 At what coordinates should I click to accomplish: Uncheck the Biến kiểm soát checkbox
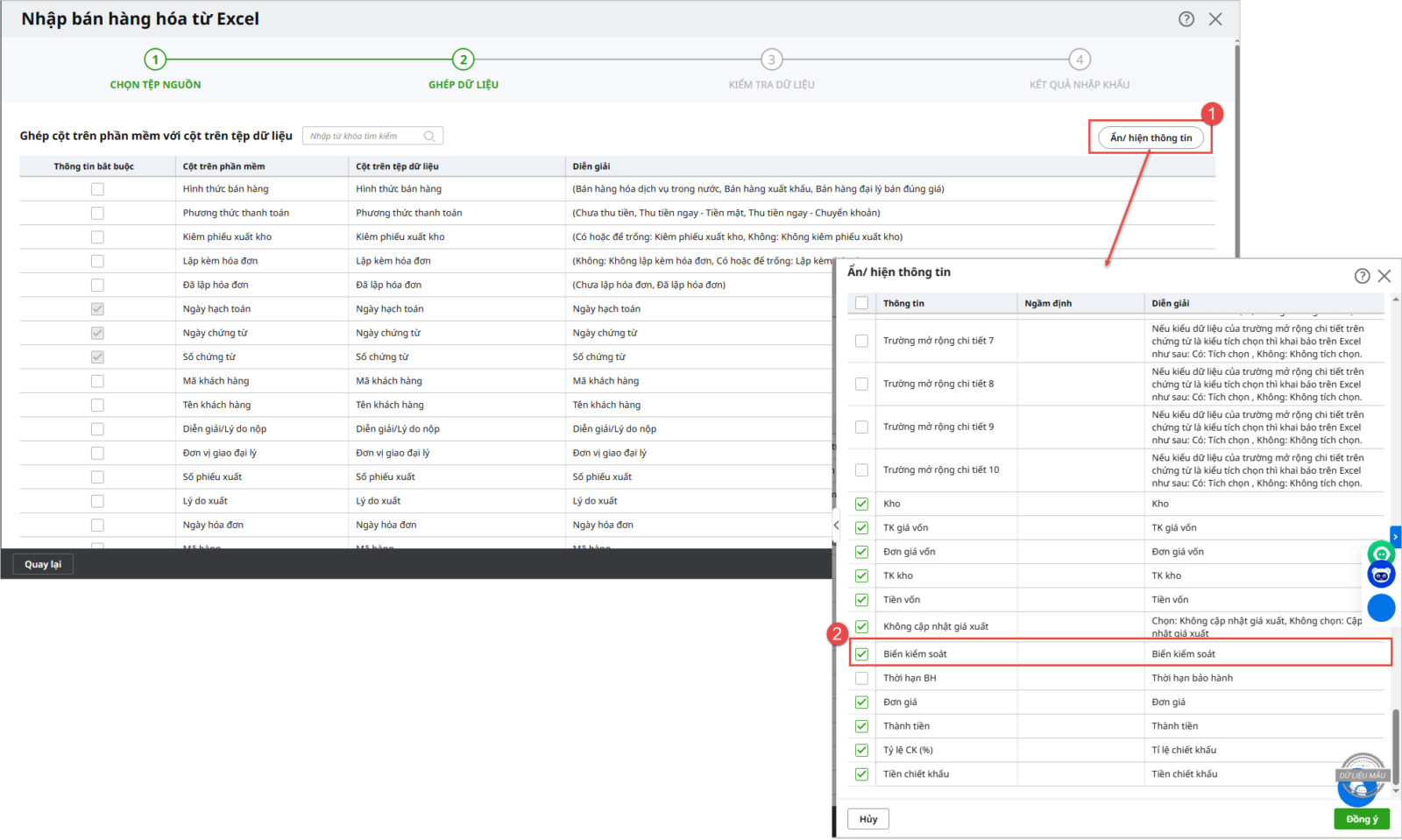(861, 654)
